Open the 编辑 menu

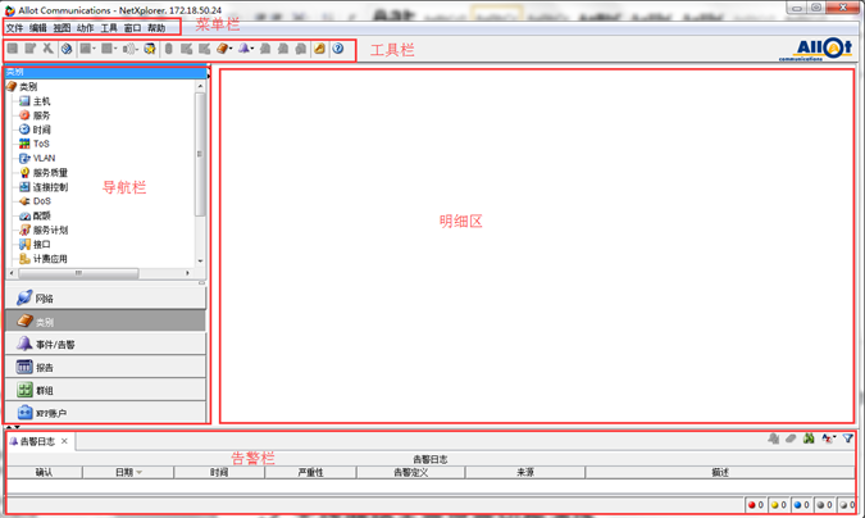[x=38, y=28]
